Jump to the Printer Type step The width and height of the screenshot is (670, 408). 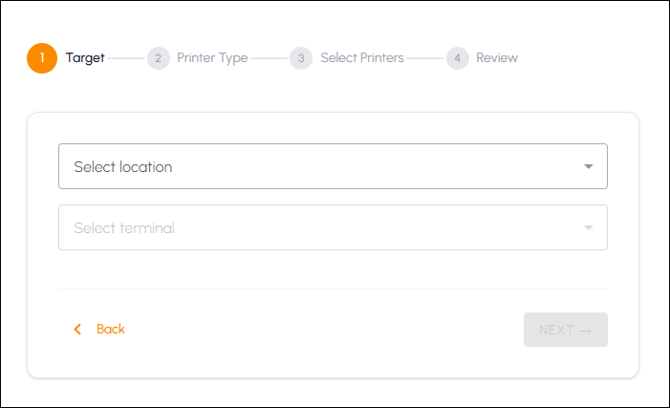click(x=212, y=58)
